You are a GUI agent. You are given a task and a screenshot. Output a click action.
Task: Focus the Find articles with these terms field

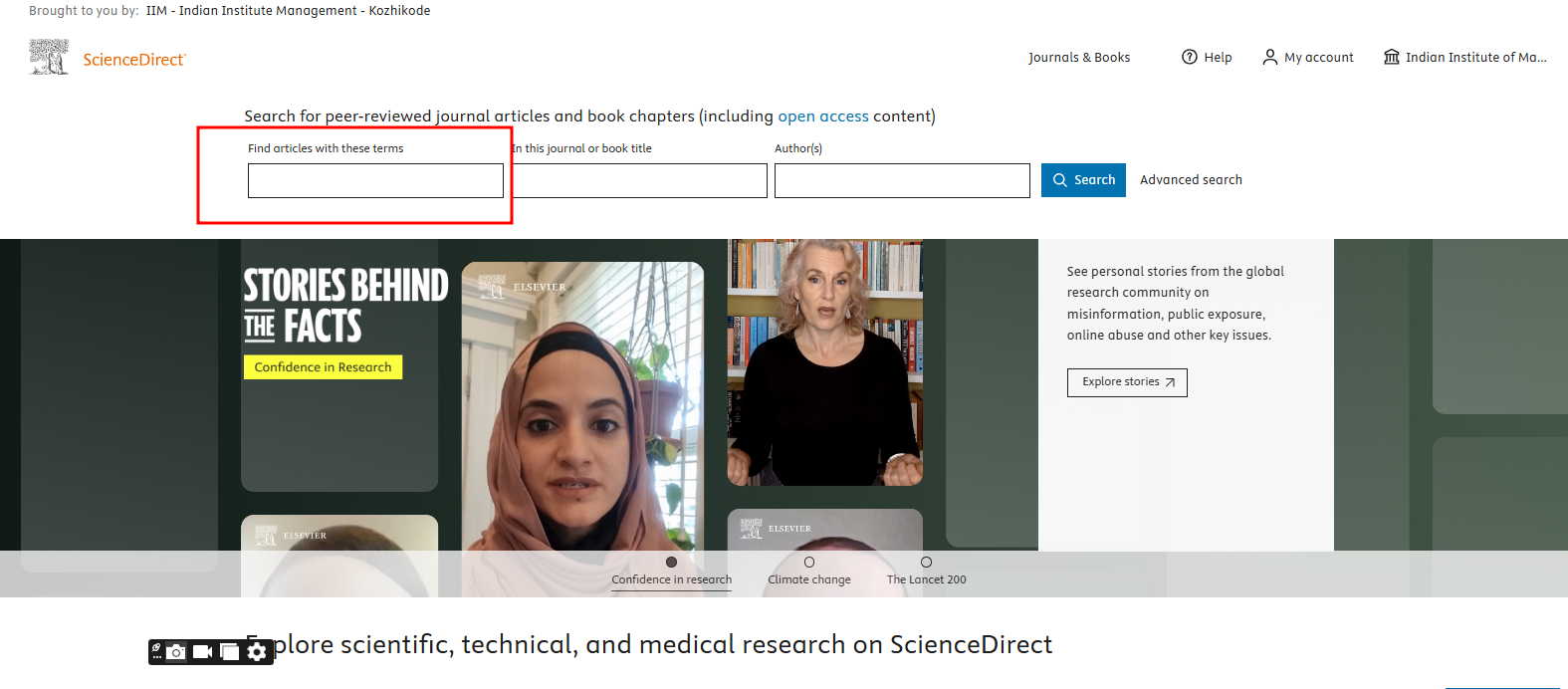(x=375, y=181)
